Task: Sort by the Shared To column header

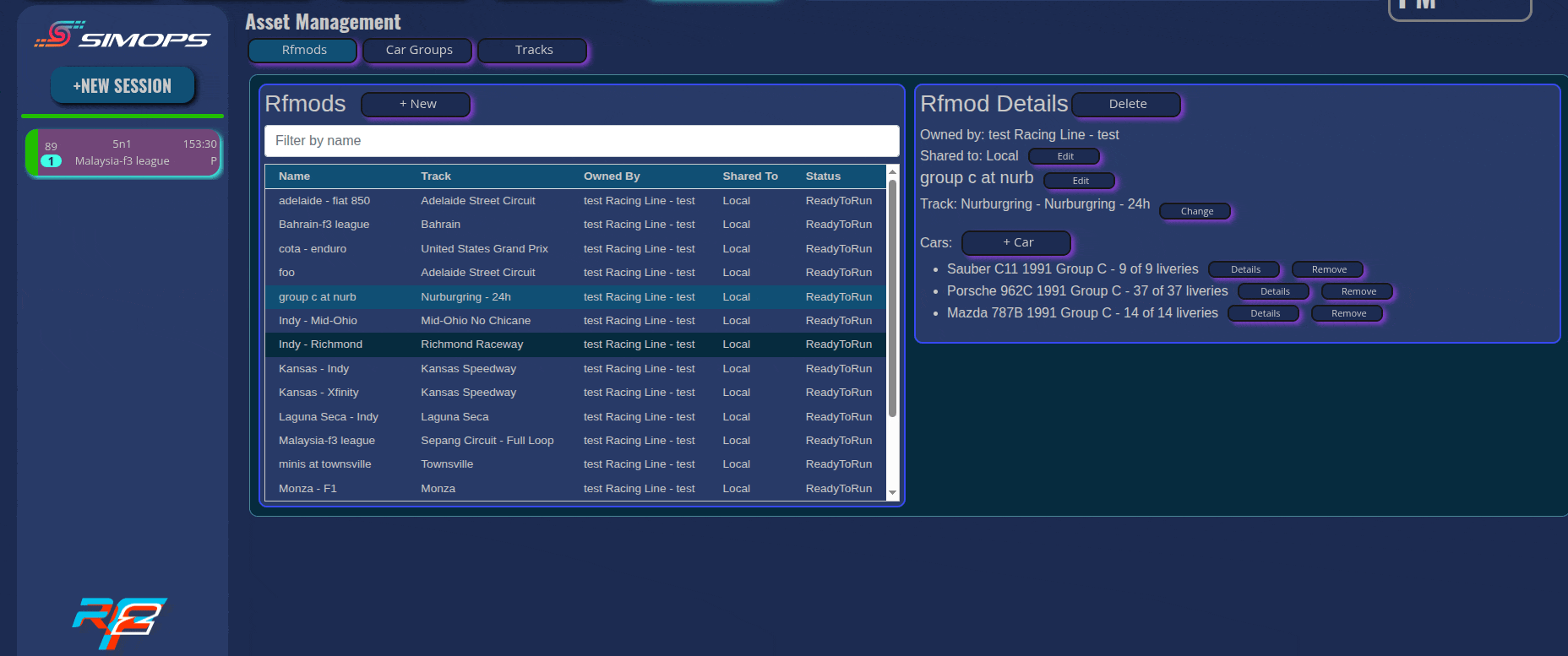Action: point(750,176)
